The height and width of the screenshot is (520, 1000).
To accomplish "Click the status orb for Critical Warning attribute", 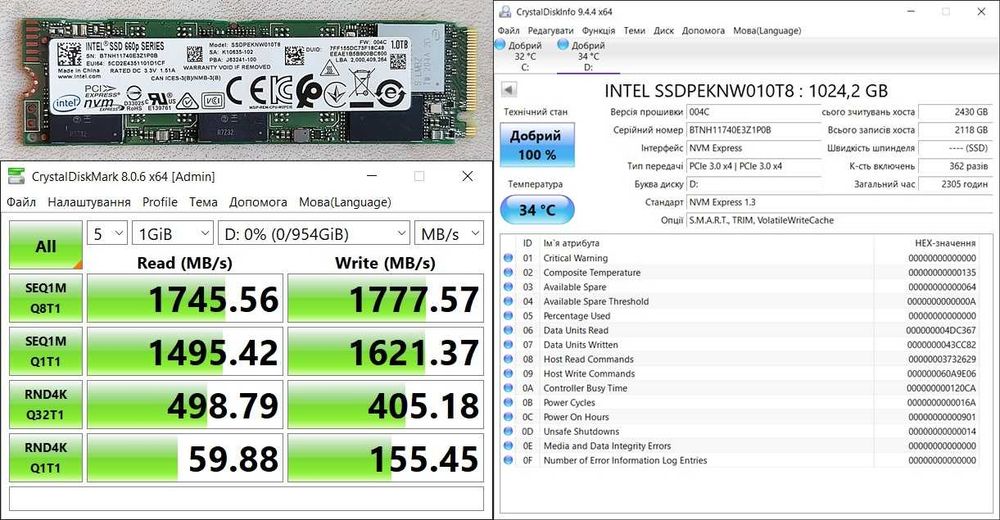I will 508,258.
